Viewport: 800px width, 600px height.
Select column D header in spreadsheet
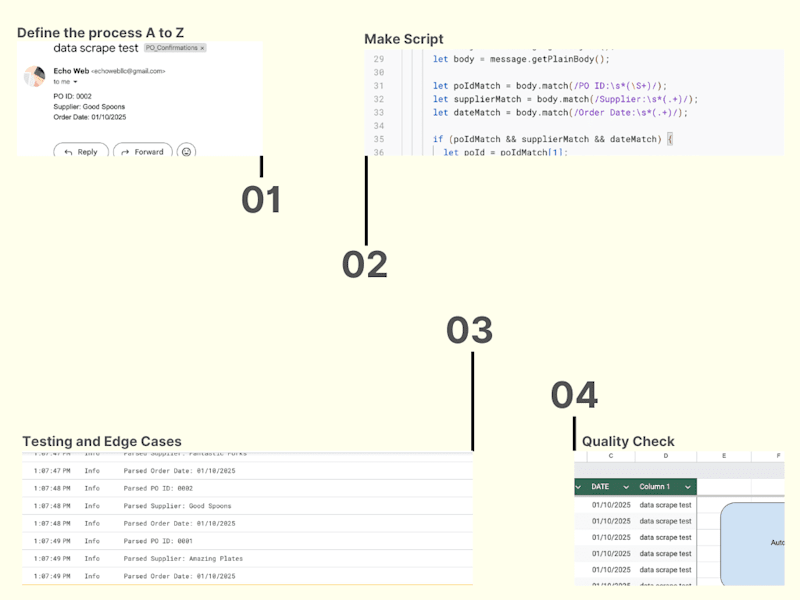click(666, 456)
